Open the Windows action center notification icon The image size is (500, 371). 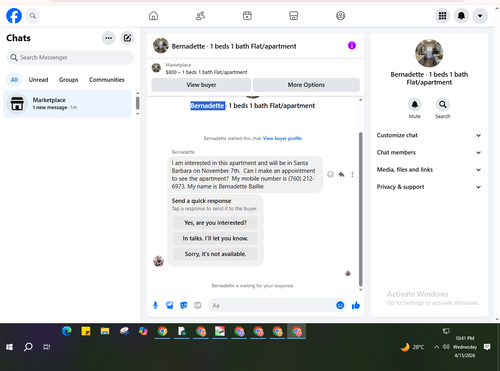487,347
